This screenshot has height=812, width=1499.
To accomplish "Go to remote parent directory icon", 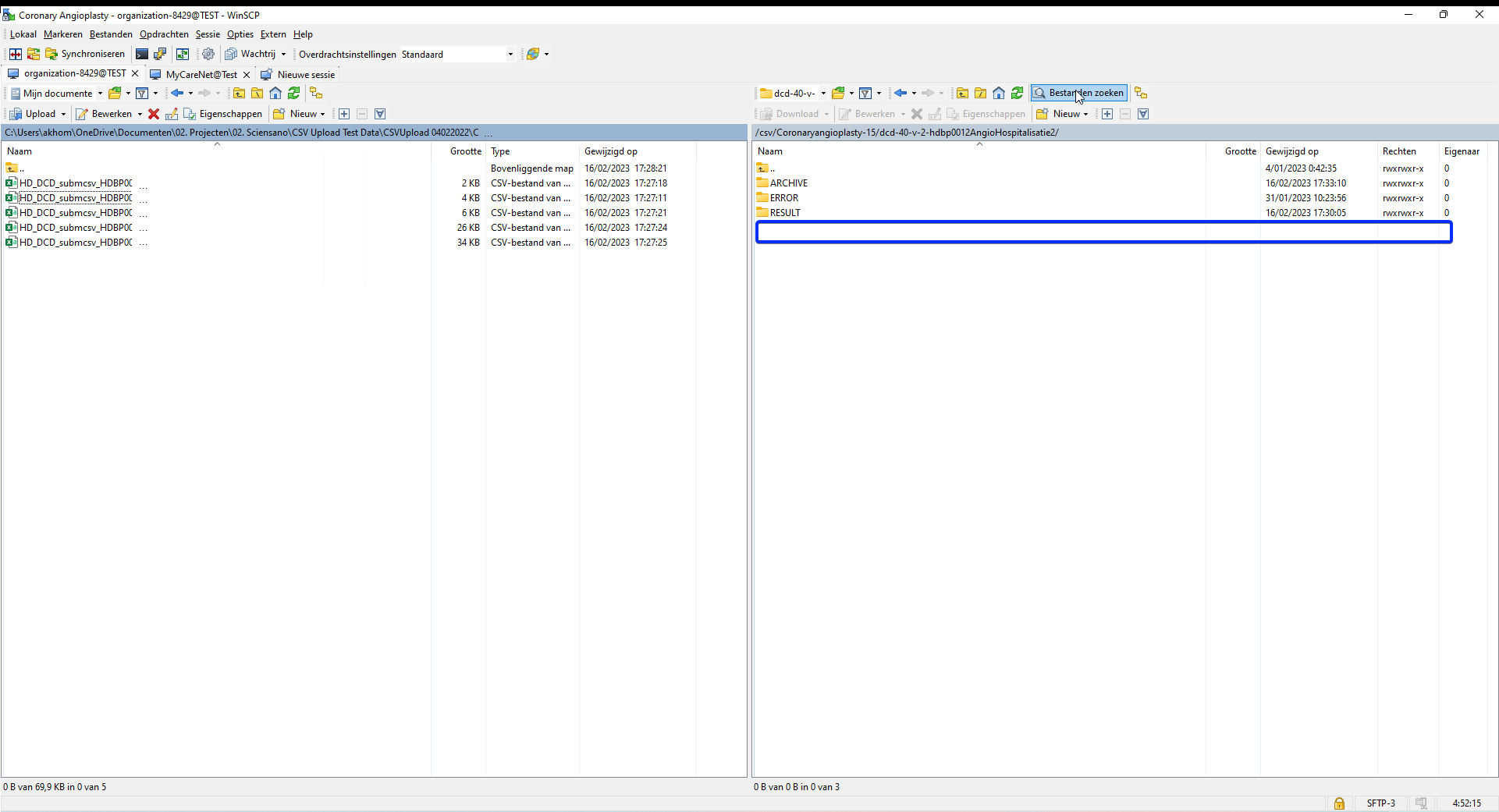I will [x=962, y=94].
